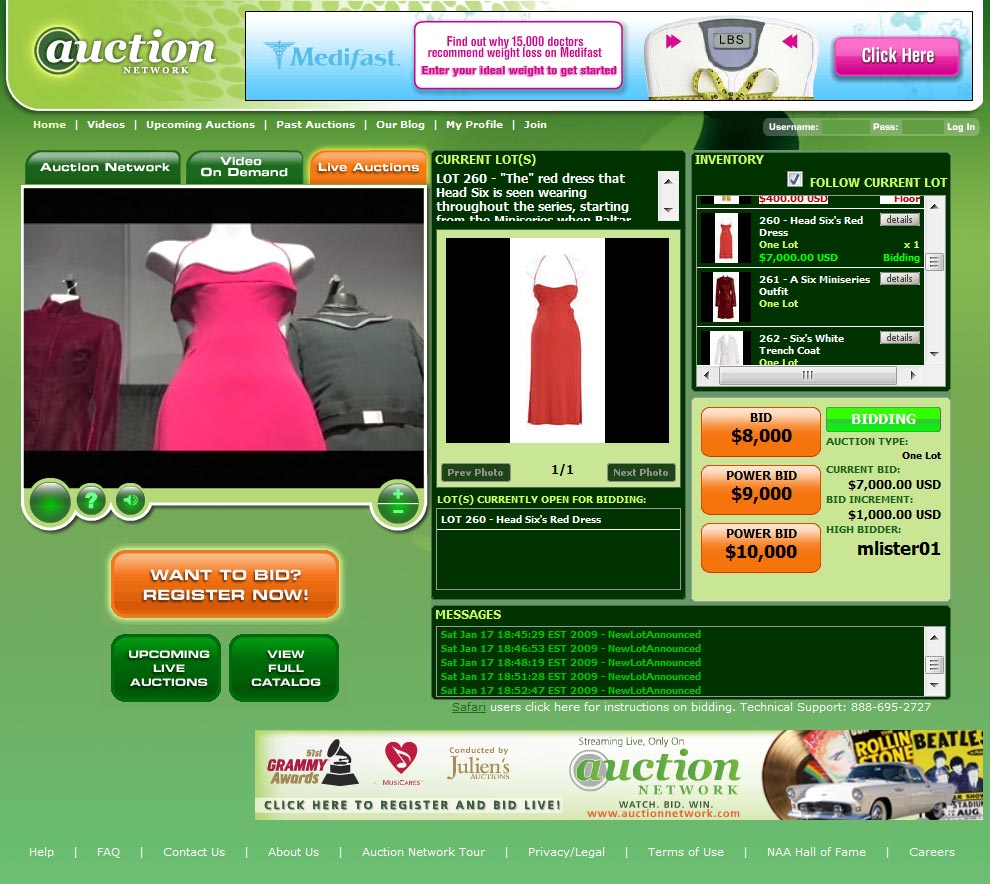Viewport: 990px width, 884px height.
Task: Open video player help question-mark icon
Action: coord(92,500)
